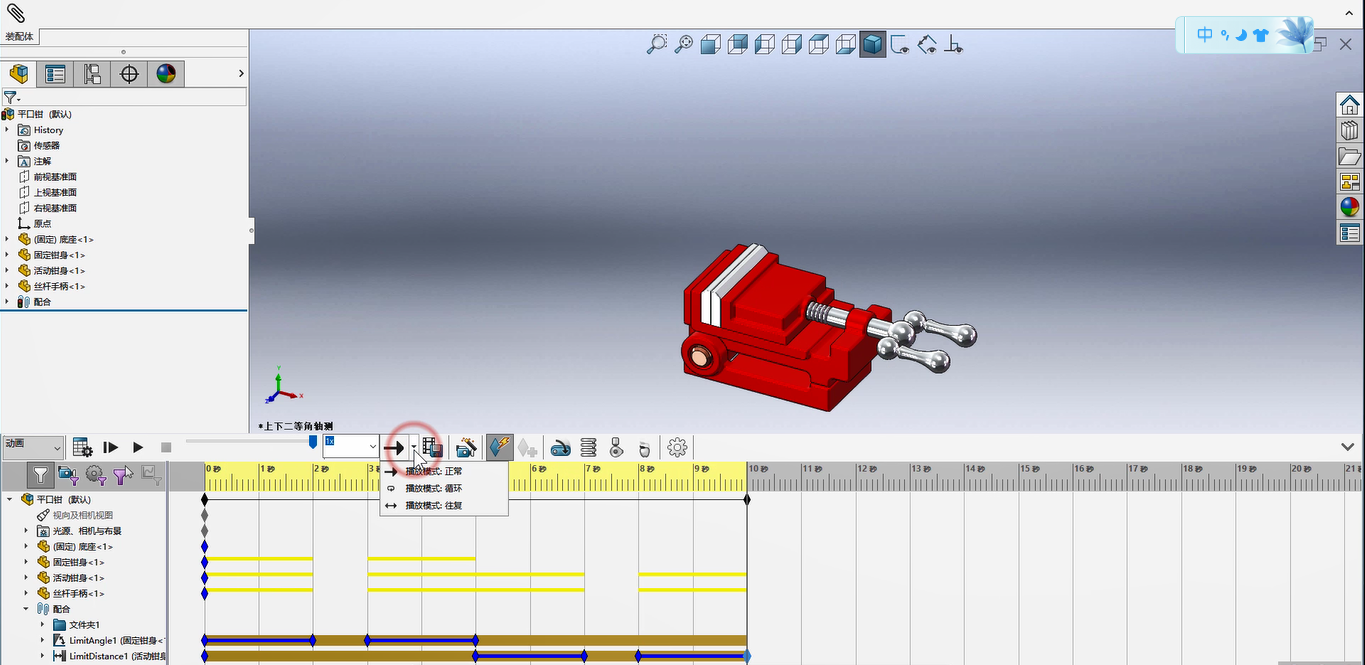Collapse the MotionManager panel chevron

click(1348, 447)
